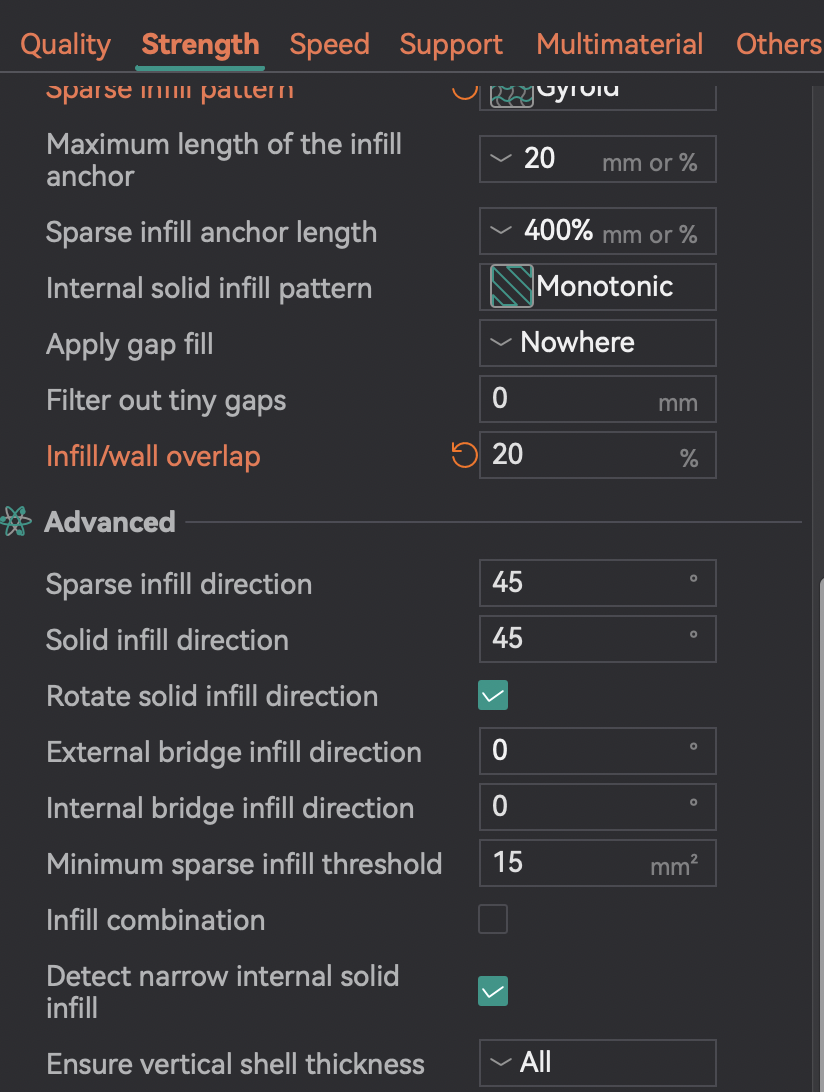Select the Multimaterial tab
This screenshot has width=824, height=1092.
[x=619, y=45]
